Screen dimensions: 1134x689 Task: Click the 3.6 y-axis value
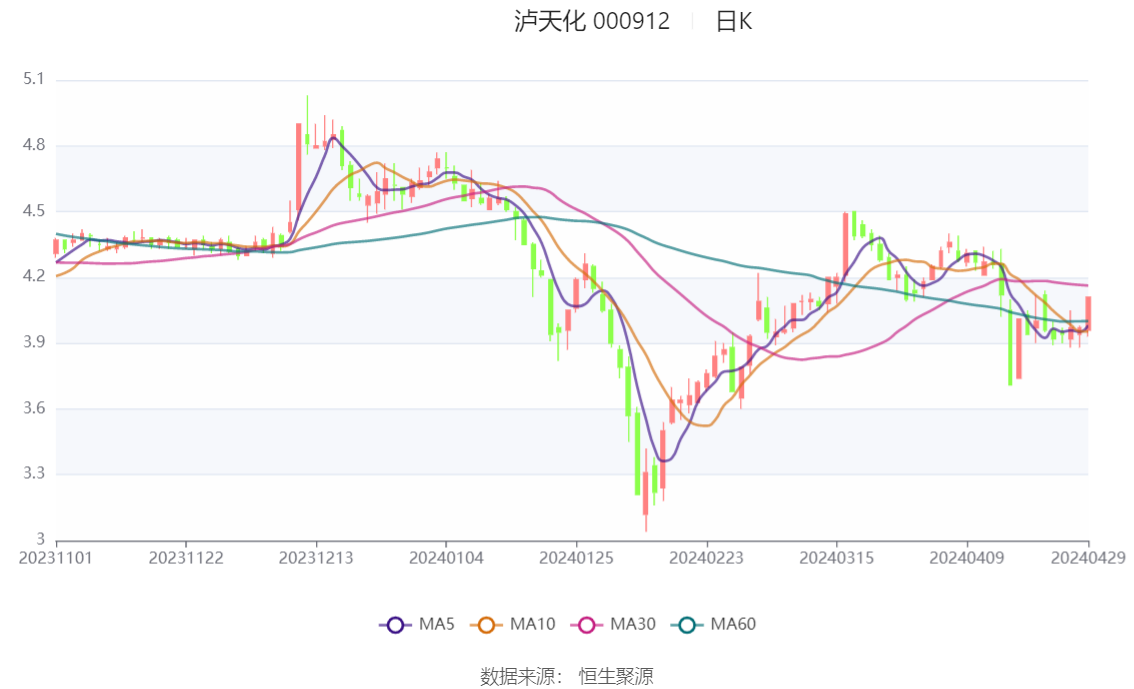[x=33, y=408]
